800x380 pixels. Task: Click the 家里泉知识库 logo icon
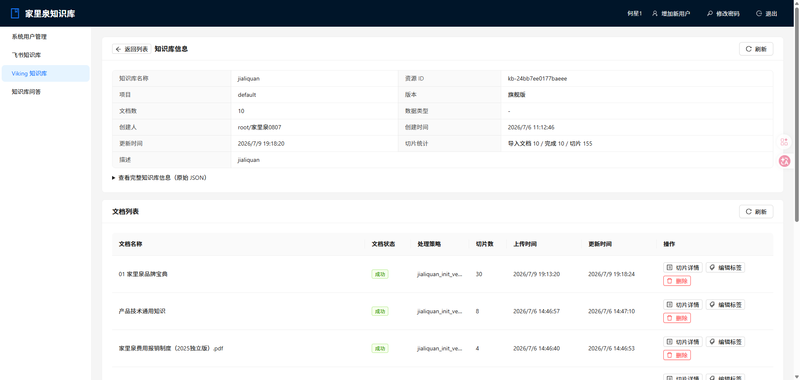[15, 13]
